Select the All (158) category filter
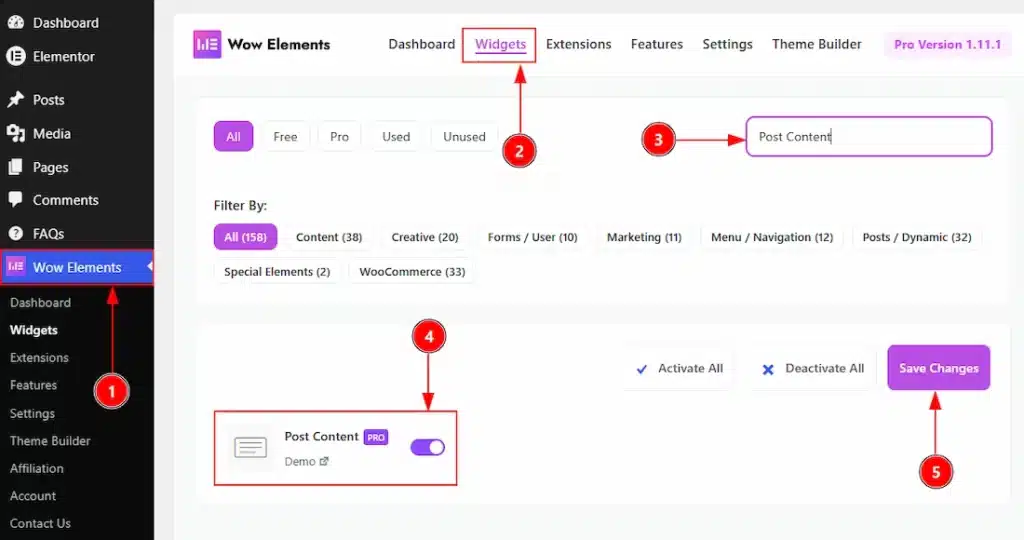This screenshot has width=1024, height=540. pos(246,237)
